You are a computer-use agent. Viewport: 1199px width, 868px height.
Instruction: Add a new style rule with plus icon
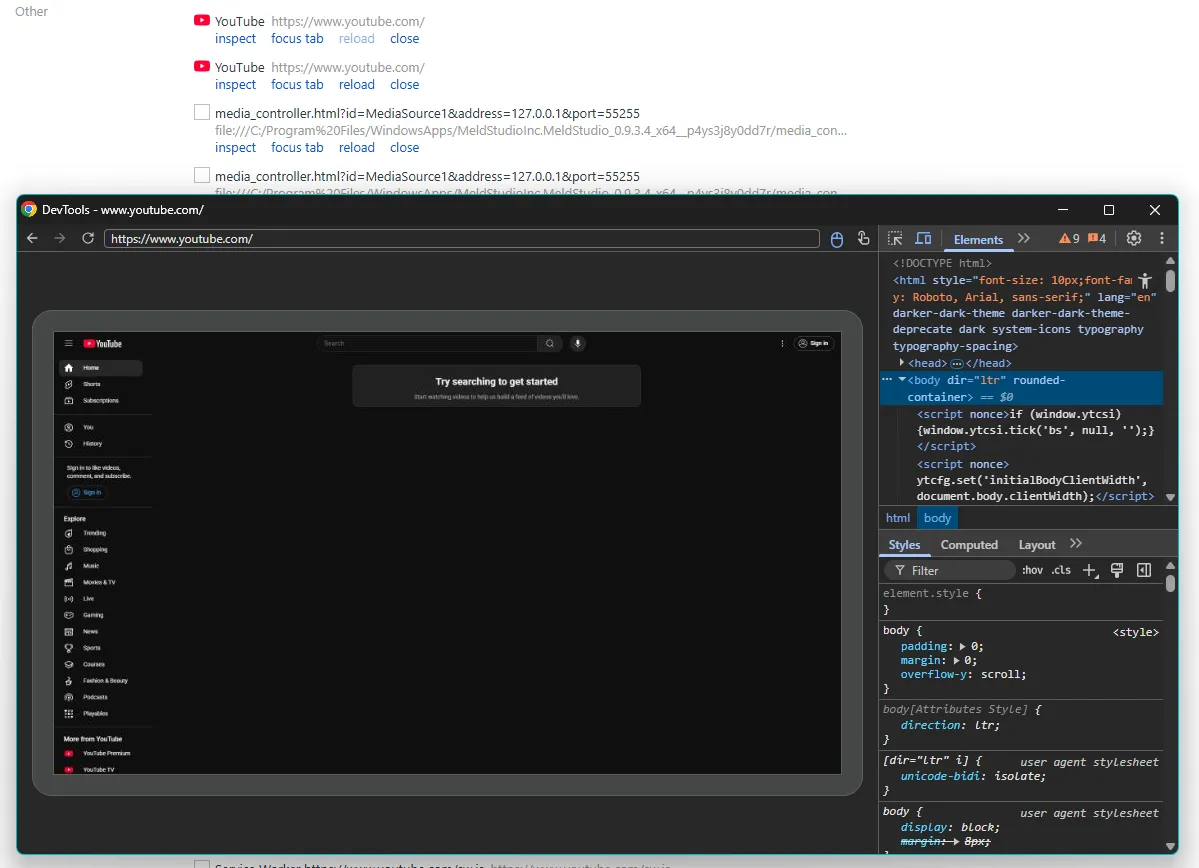click(x=1089, y=569)
